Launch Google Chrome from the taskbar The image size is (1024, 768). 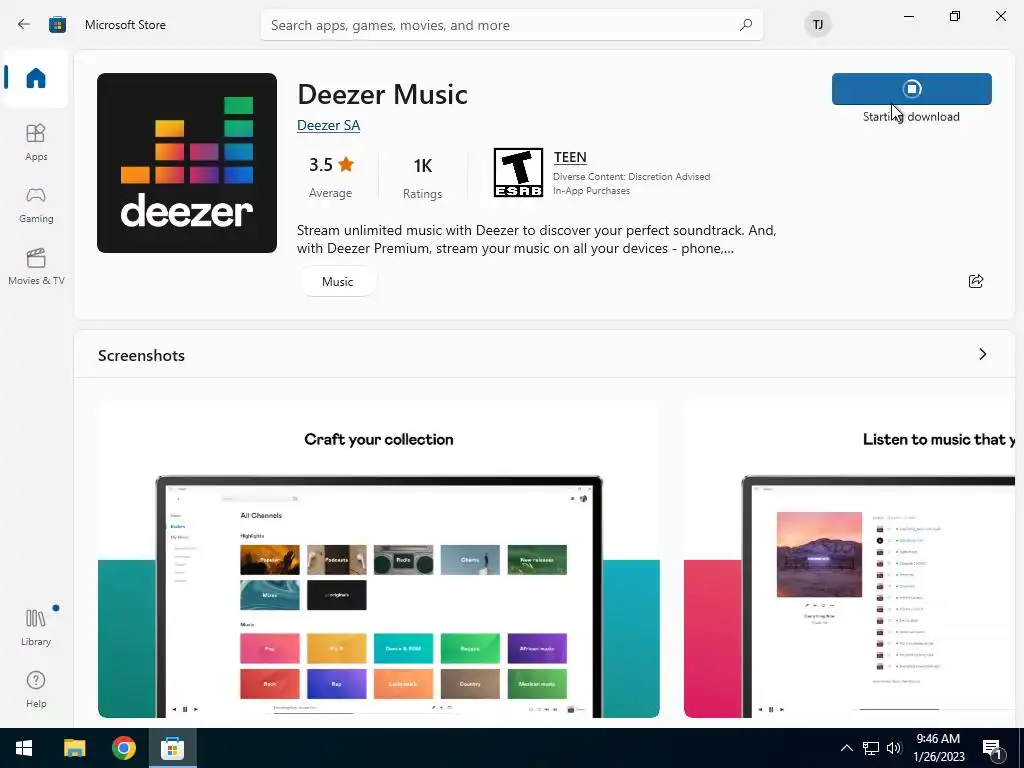tap(123, 748)
